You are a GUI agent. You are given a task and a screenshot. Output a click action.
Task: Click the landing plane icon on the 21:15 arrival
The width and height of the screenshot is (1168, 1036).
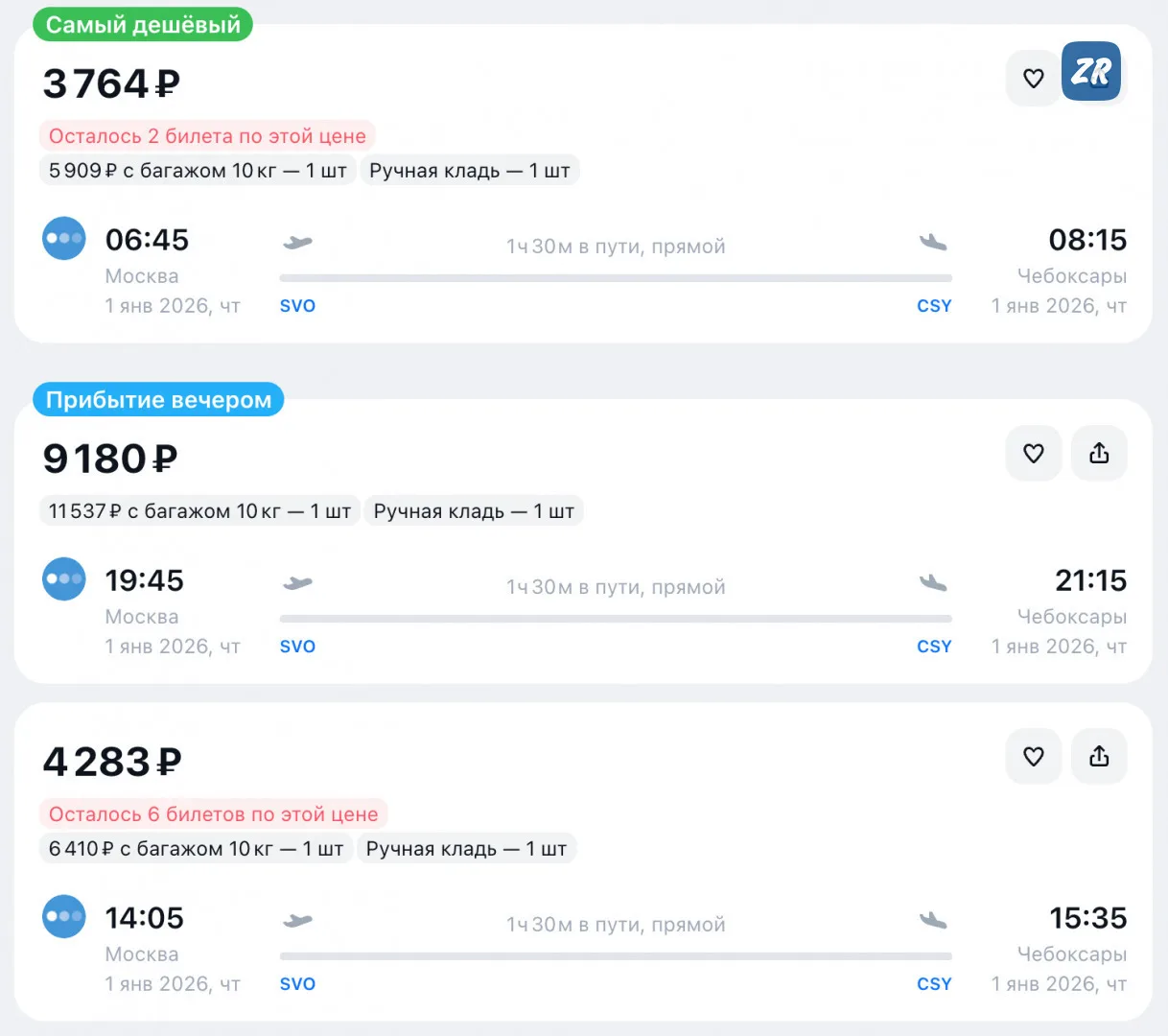[933, 582]
